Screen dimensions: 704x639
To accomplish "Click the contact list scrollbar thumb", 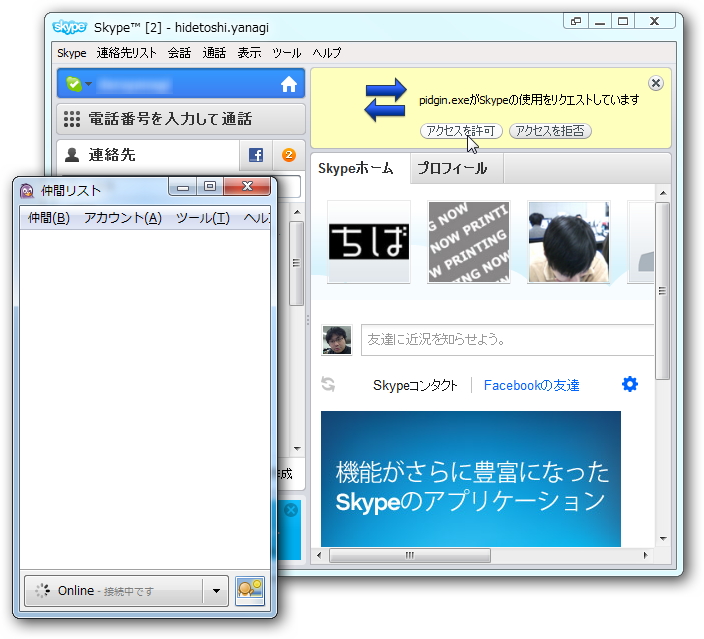I will click(x=296, y=264).
